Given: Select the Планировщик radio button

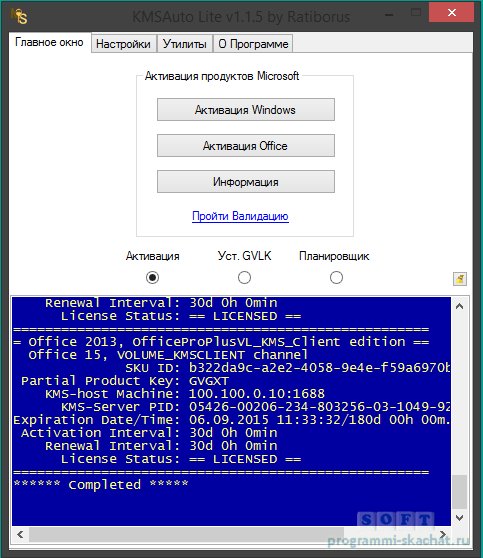Looking at the screenshot, I should tap(336, 277).
